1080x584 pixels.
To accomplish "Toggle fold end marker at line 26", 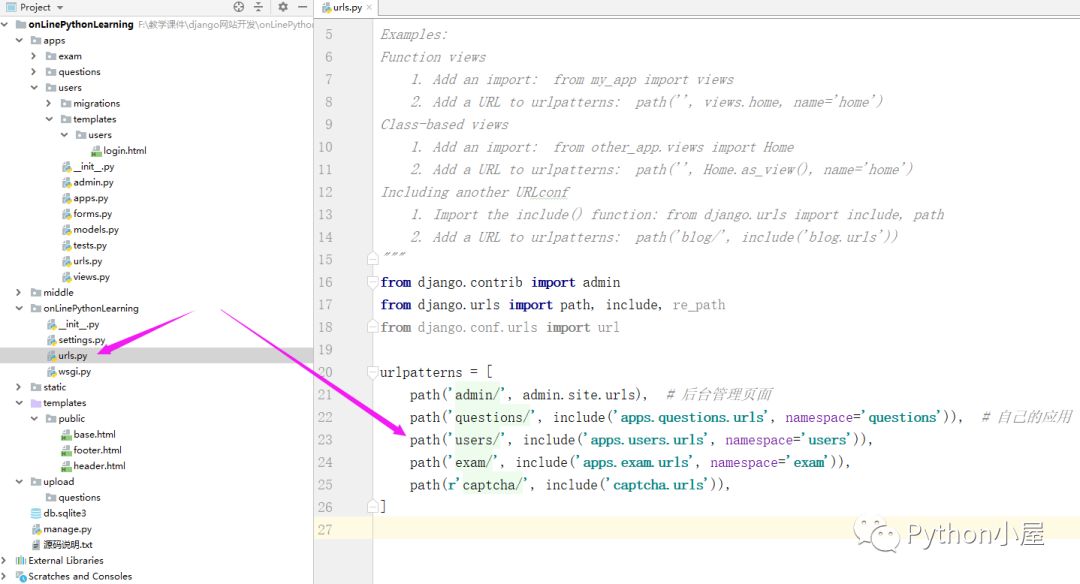I will (373, 507).
